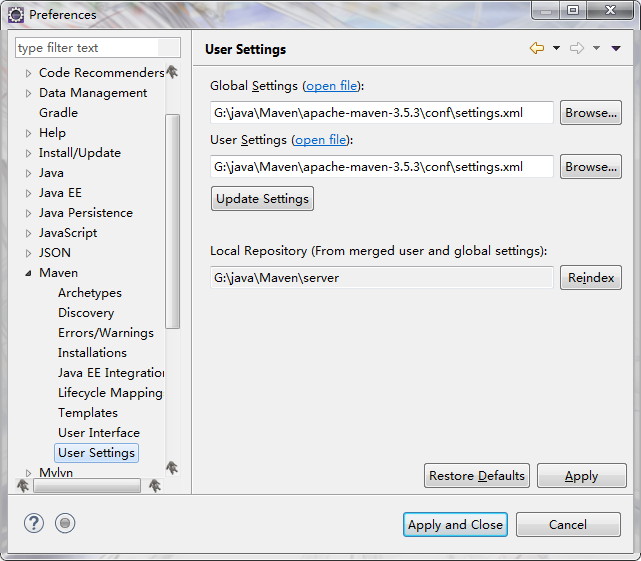Select Maven category in tree
Viewport: 641px width, 561px height.
coord(58,273)
